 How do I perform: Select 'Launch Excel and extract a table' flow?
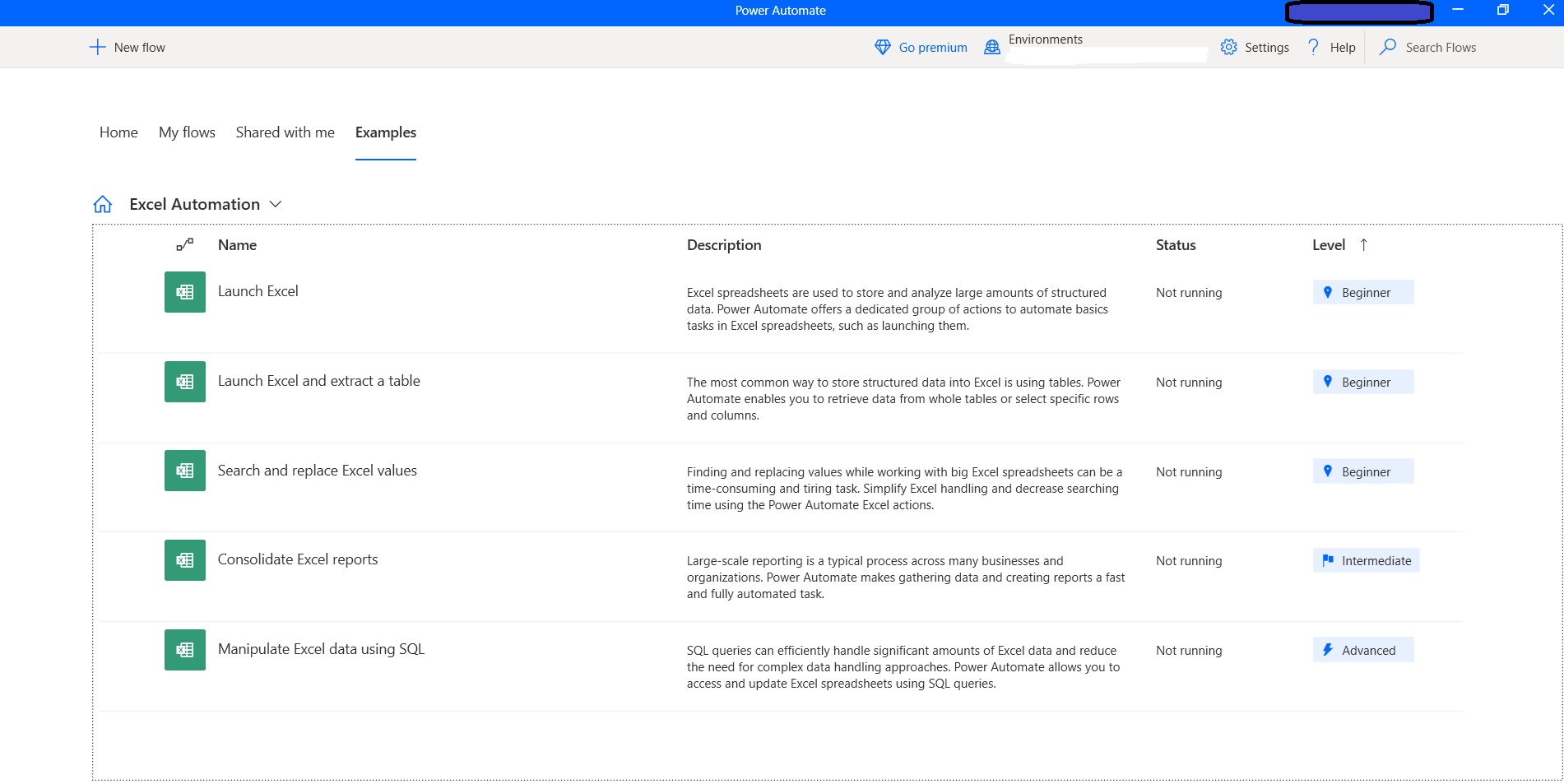pos(318,381)
